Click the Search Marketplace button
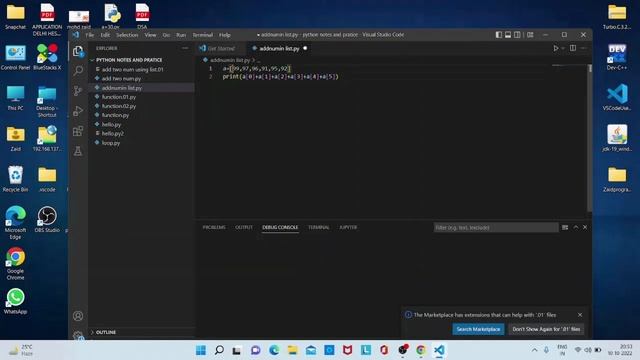 tap(478, 329)
